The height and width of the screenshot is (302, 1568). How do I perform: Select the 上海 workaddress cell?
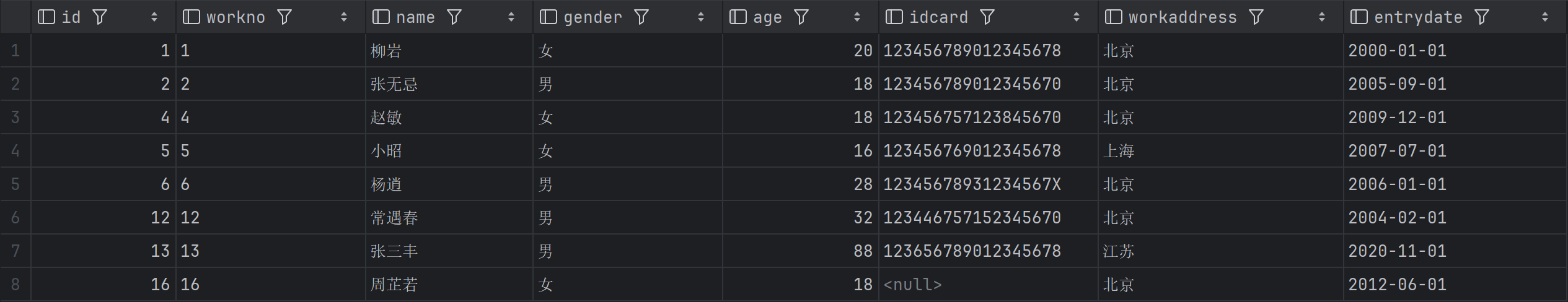pos(1119,151)
